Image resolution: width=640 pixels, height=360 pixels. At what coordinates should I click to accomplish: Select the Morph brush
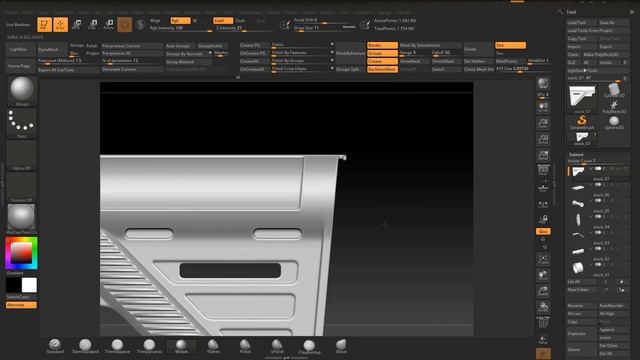coord(181,346)
